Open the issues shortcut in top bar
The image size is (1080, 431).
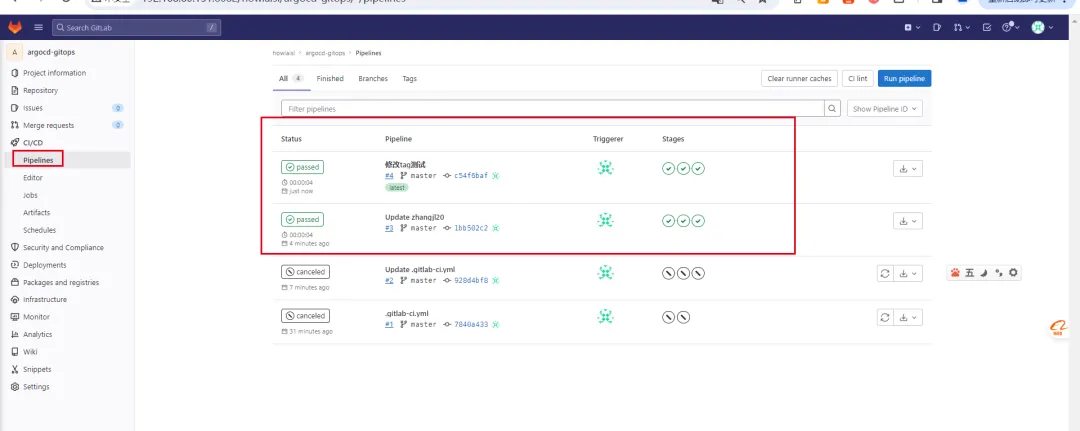click(937, 28)
